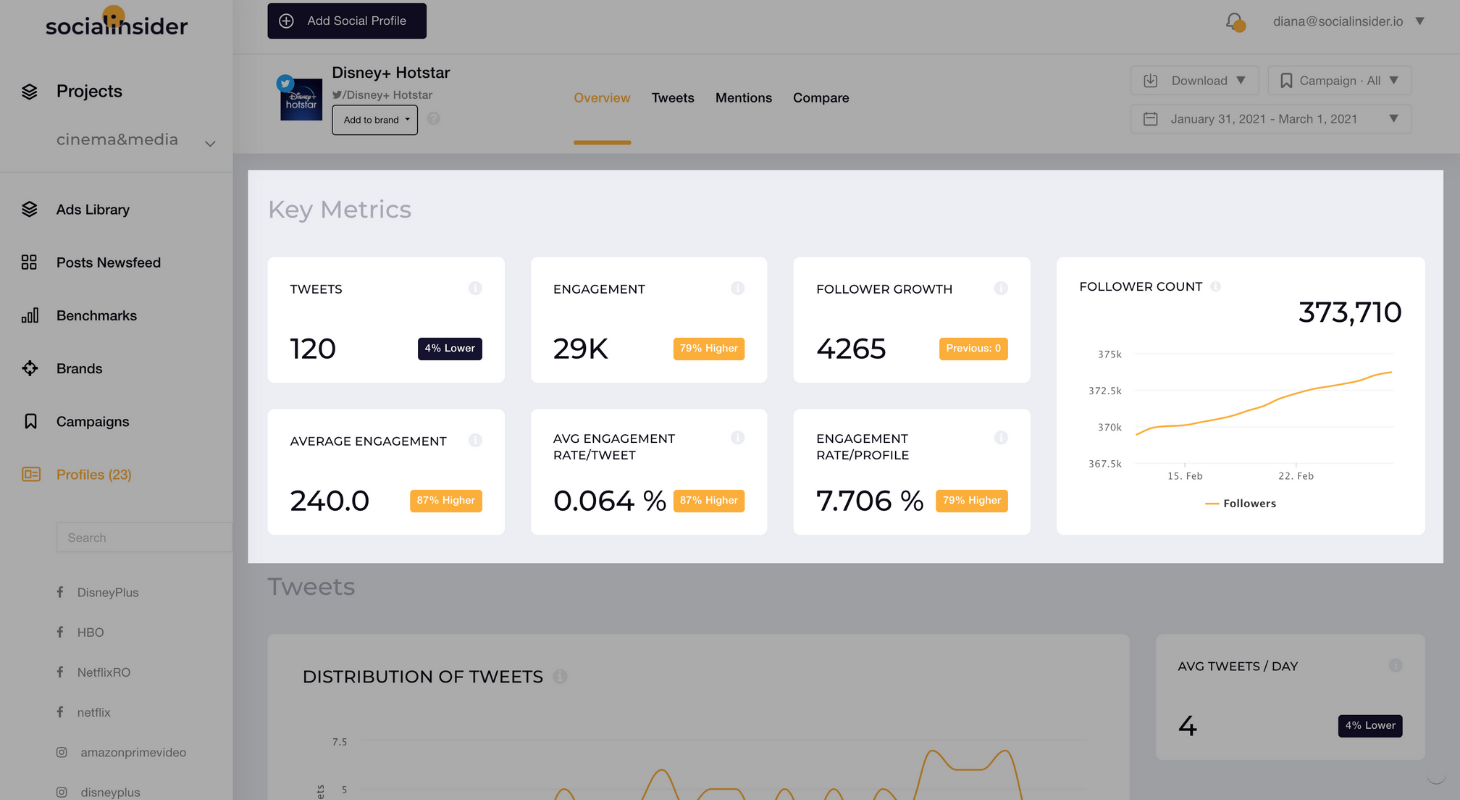The image size is (1460, 800).
Task: Select the disneyplus Instagram profile
Action: point(109,792)
